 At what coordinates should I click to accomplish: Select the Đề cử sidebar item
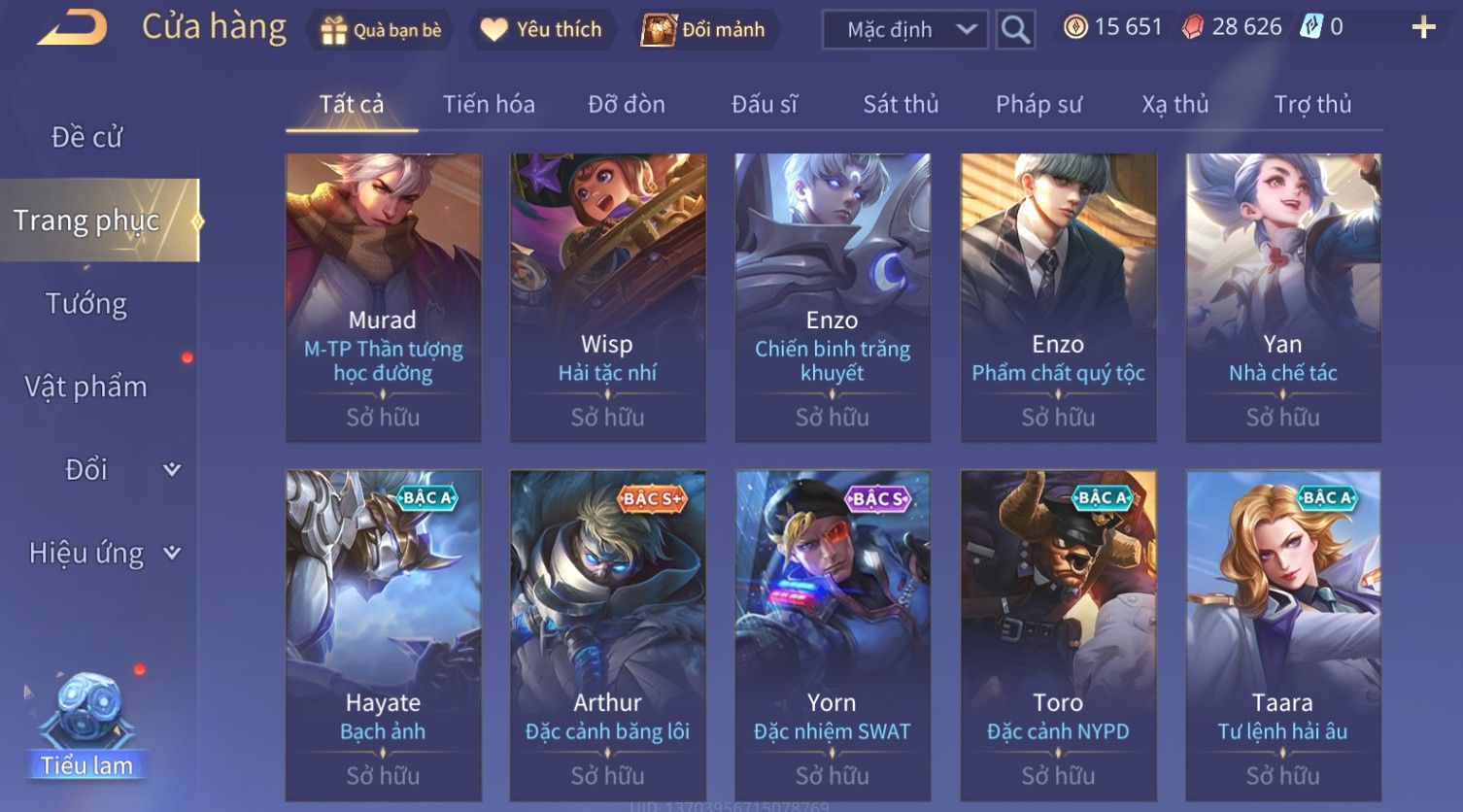(x=86, y=137)
